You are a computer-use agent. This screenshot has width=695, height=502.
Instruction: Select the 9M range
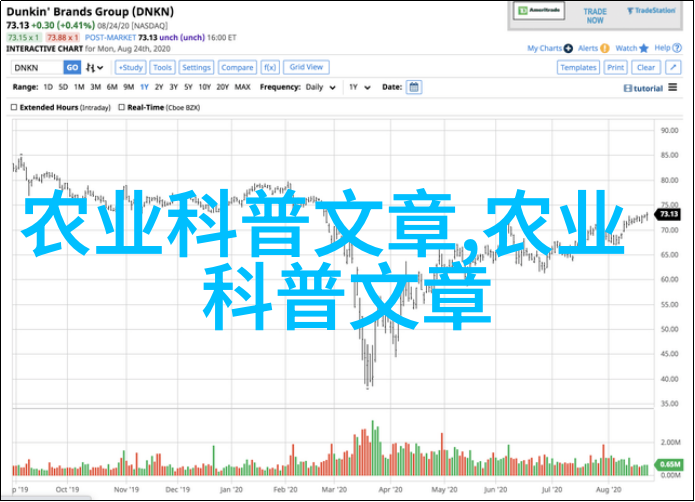129,87
